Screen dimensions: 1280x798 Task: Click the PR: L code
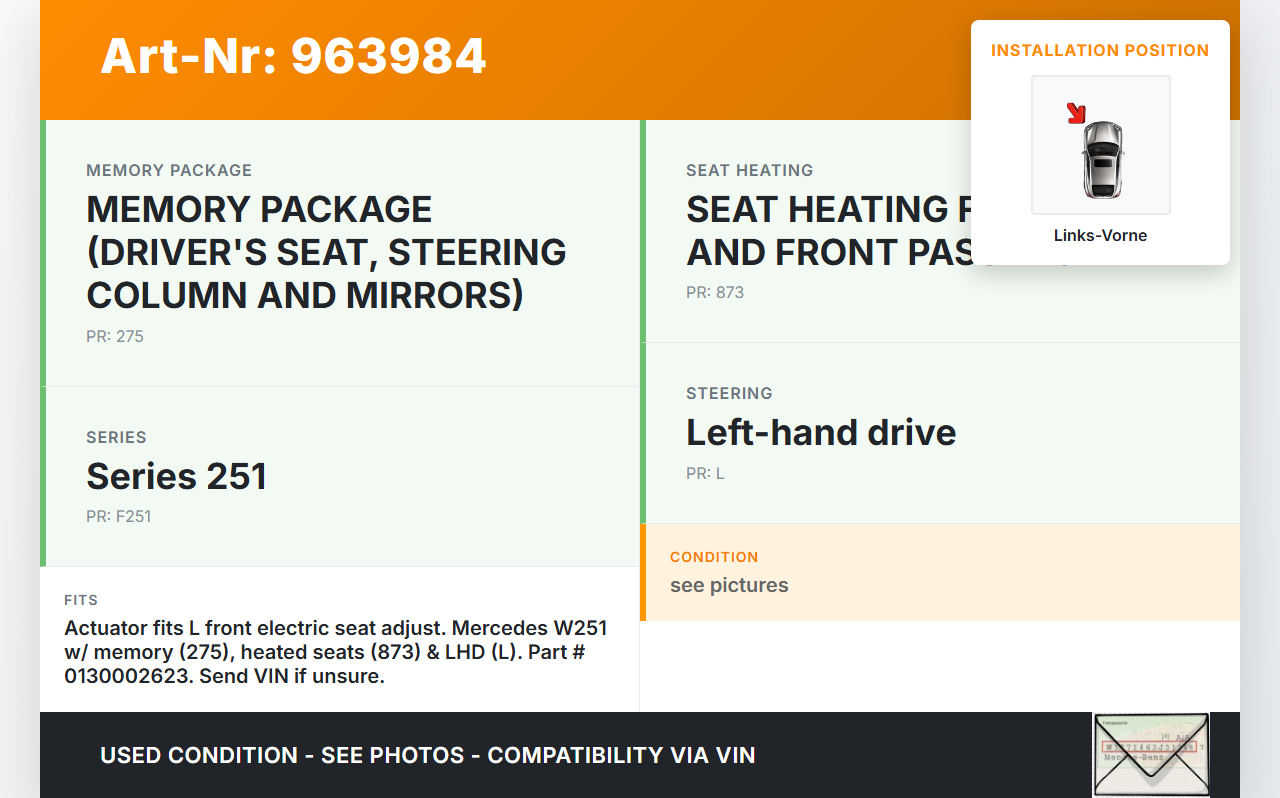705,474
